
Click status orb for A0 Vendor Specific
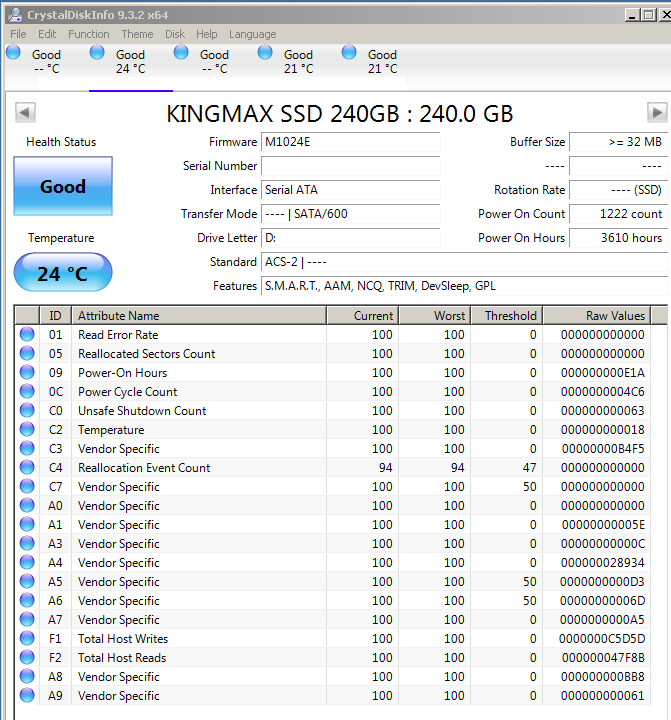(27, 505)
